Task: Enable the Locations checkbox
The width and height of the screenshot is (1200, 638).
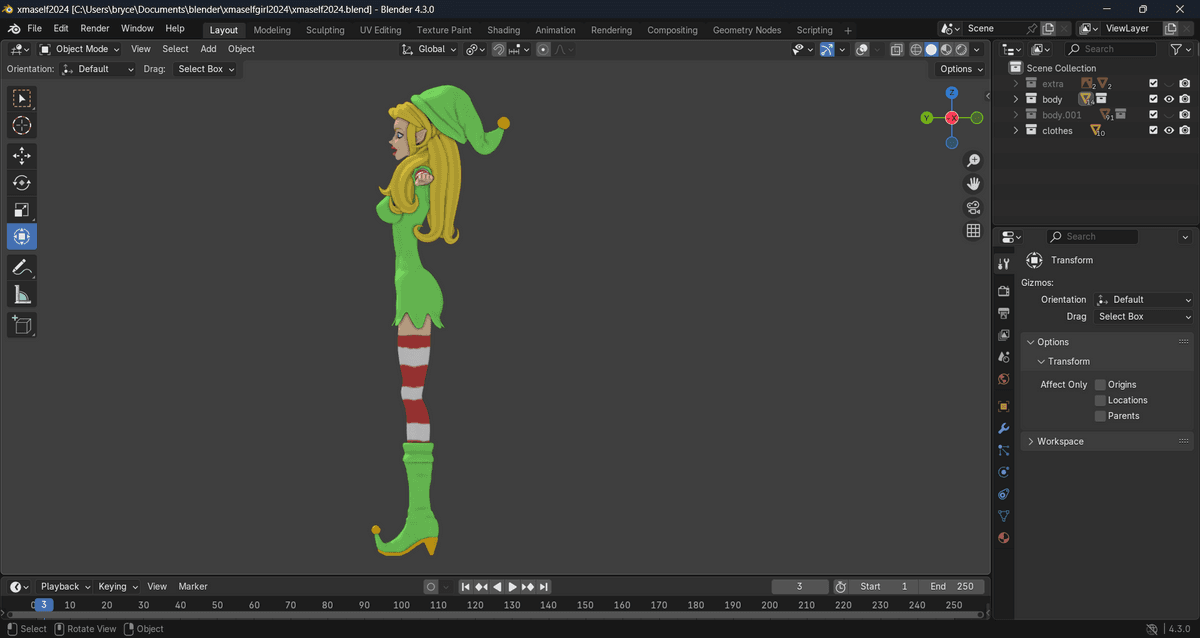Action: tap(1100, 400)
